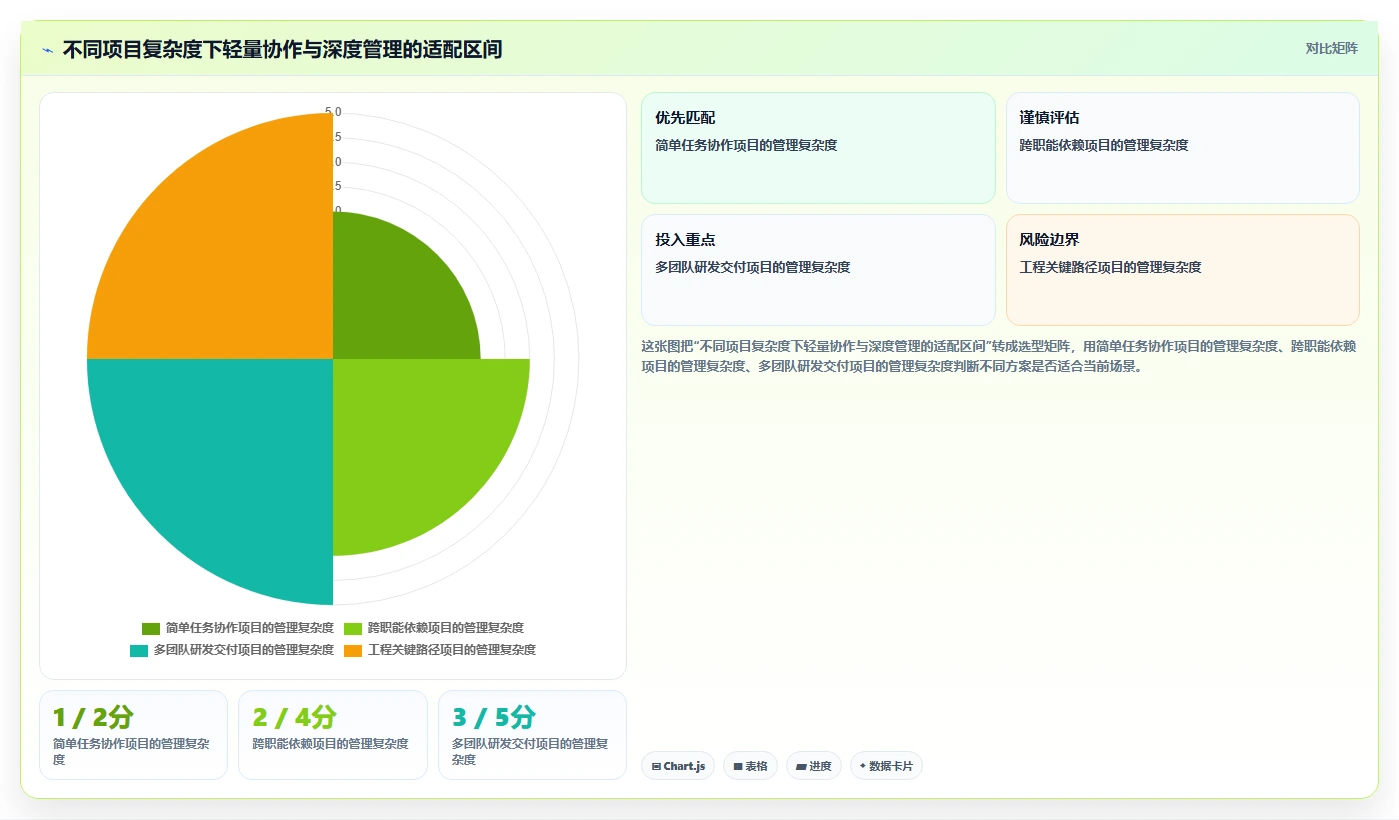Click legend label 工程关键路径项目的管理复杂度
Viewport: 1399px width, 820px height.
coord(452,650)
